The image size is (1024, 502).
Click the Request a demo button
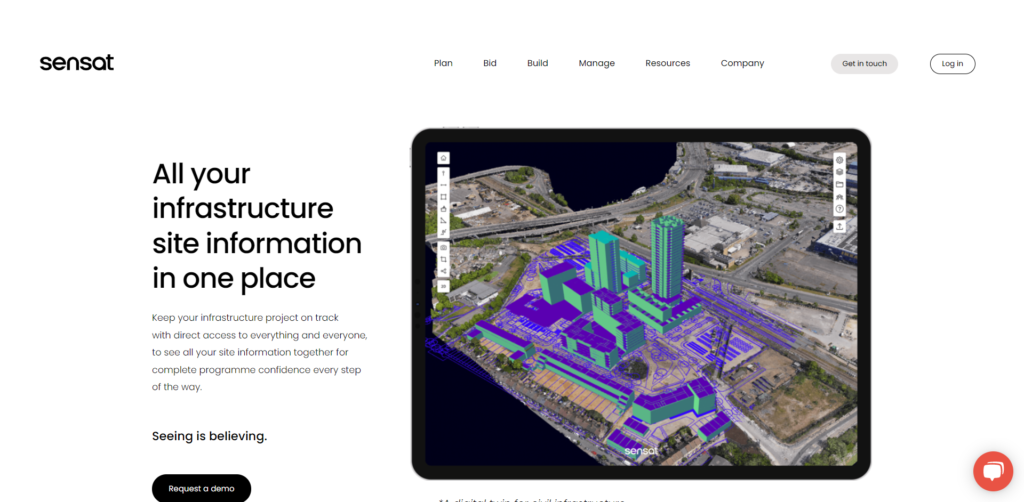tap(201, 488)
